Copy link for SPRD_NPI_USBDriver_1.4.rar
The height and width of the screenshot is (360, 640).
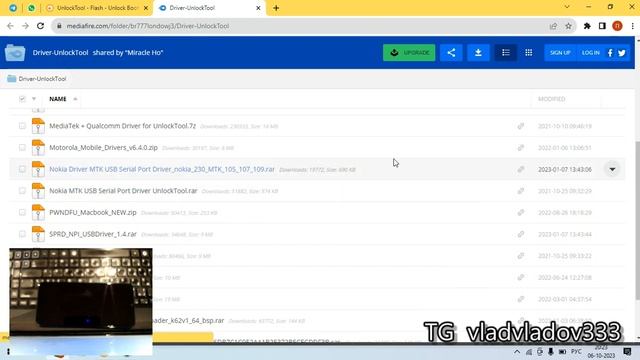pyautogui.click(x=520, y=234)
